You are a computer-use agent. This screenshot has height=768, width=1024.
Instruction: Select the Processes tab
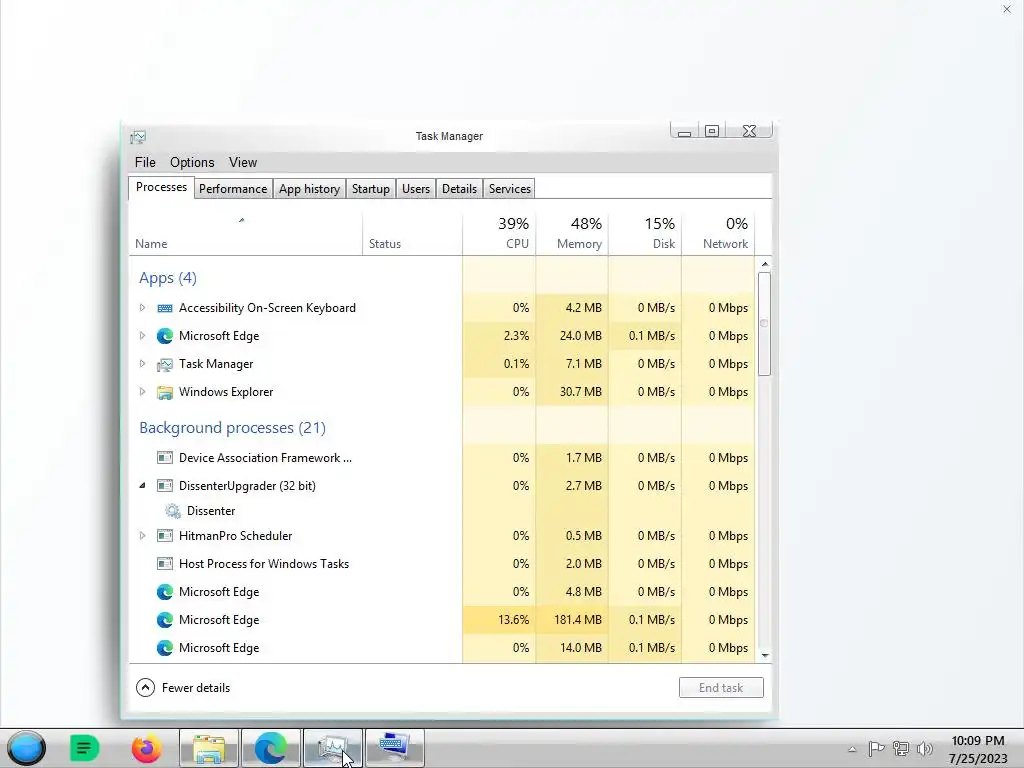[x=161, y=187]
